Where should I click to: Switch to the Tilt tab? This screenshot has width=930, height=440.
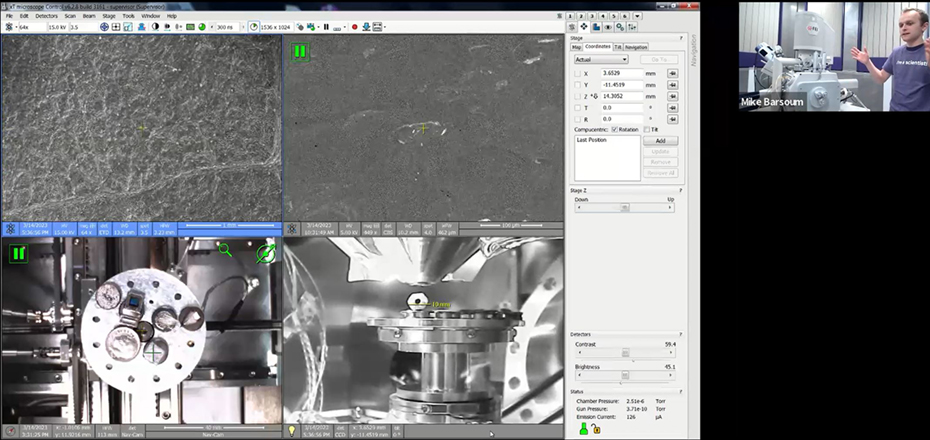tap(618, 47)
